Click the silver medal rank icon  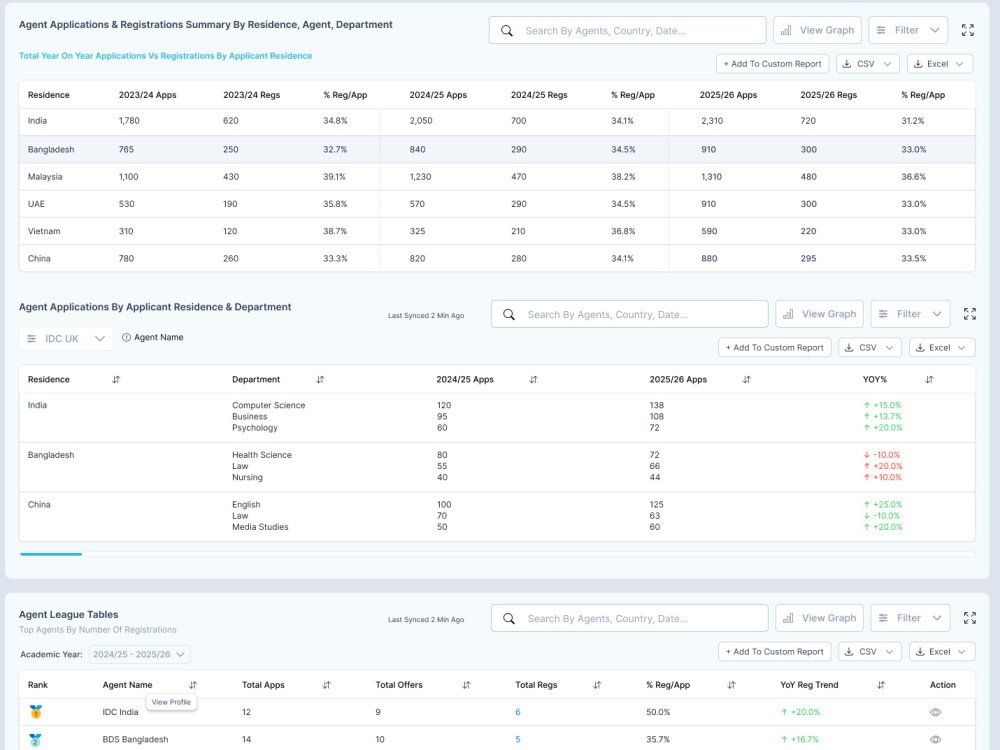pos(36,740)
